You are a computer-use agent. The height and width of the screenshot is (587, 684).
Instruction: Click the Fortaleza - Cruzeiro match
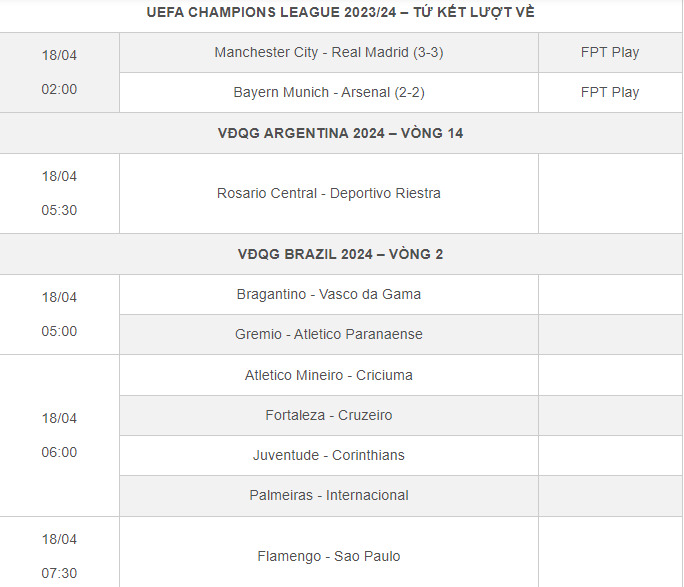329,415
